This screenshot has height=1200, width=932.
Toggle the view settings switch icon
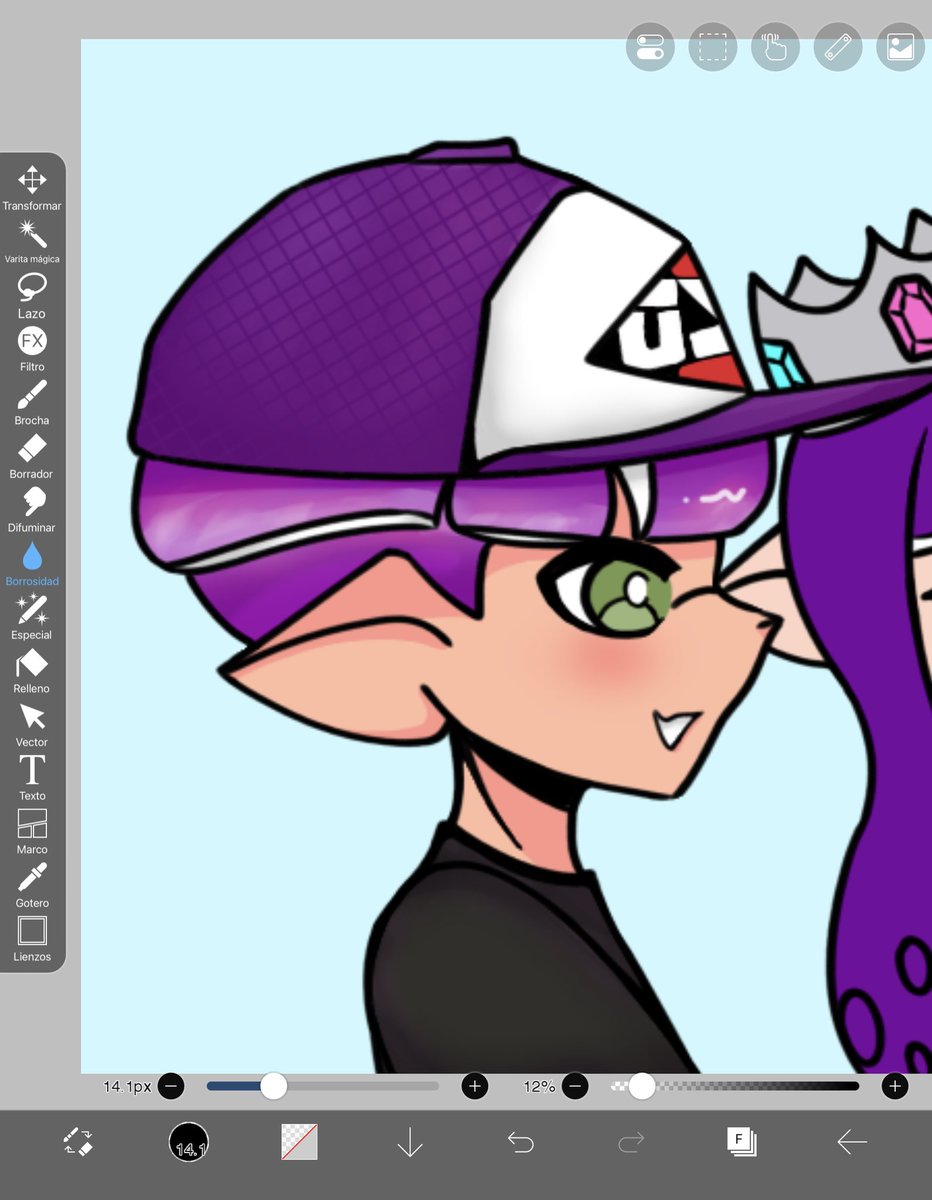pos(650,47)
